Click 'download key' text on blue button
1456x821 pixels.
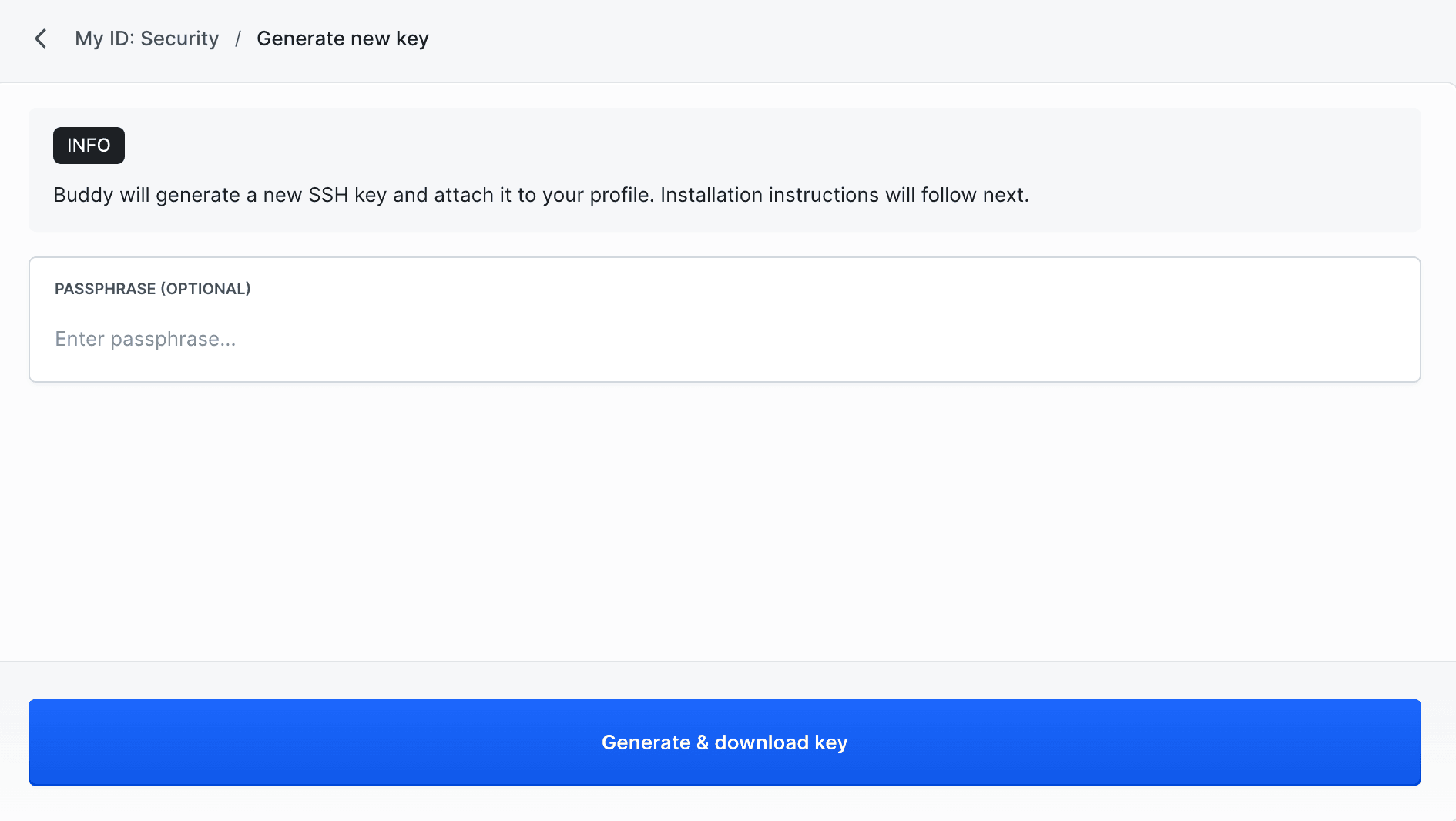[x=780, y=742]
